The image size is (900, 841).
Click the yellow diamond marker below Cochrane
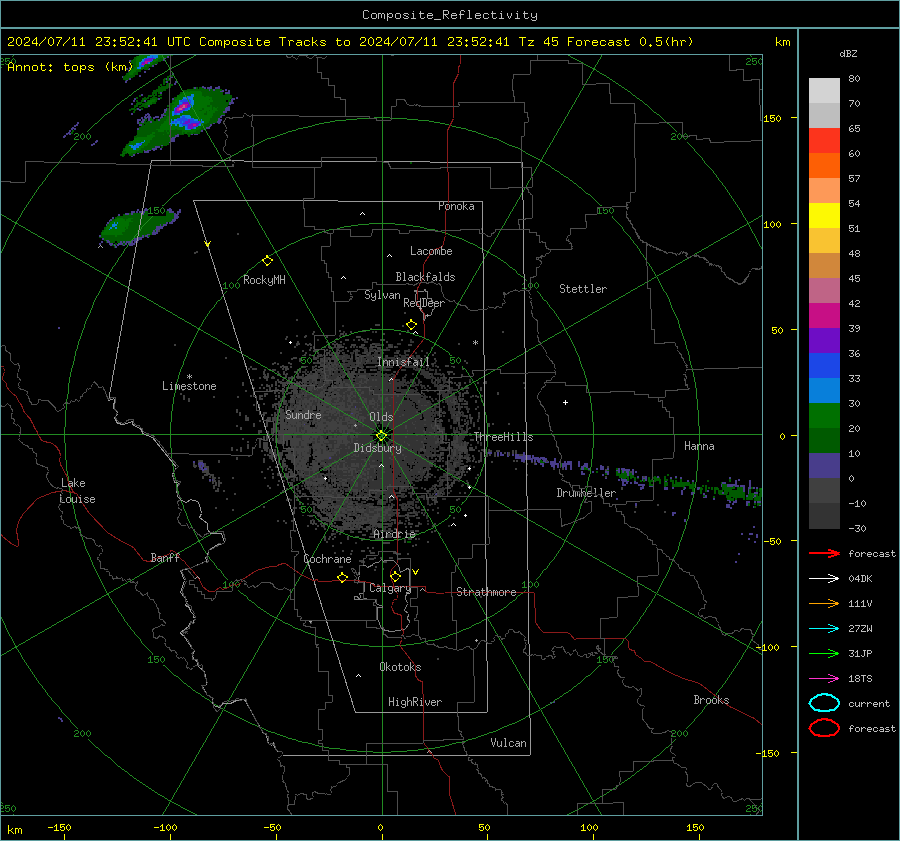[x=343, y=578]
